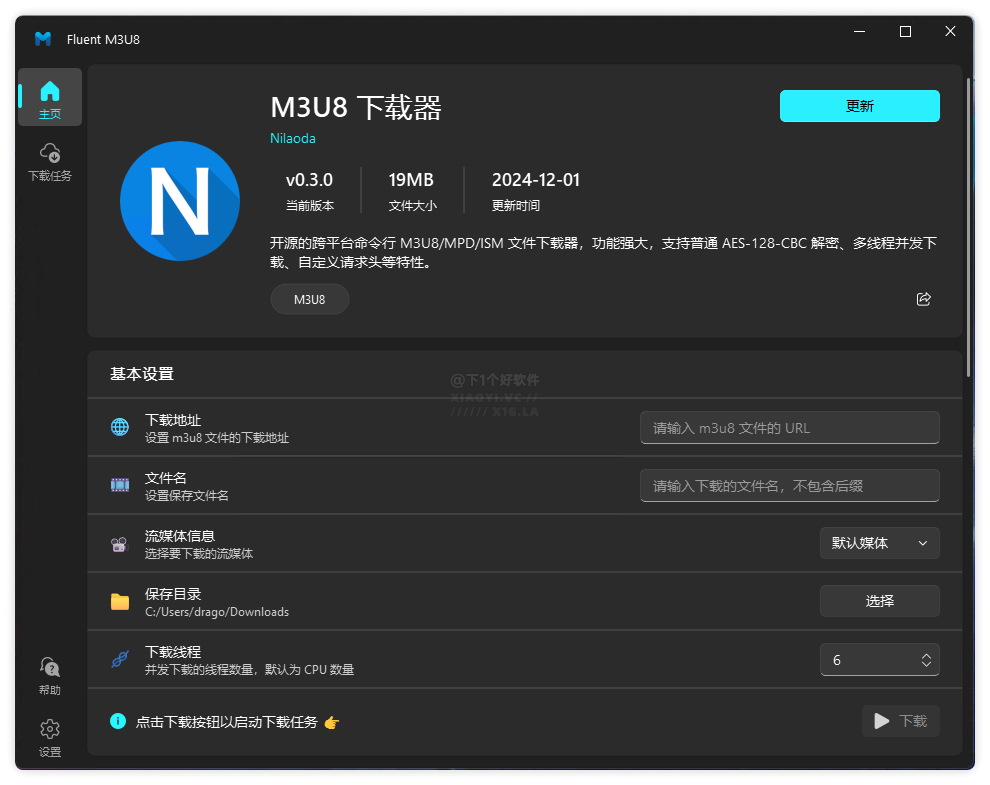Open the 帮助 help item
This screenshot has width=990, height=785.
tap(50, 676)
